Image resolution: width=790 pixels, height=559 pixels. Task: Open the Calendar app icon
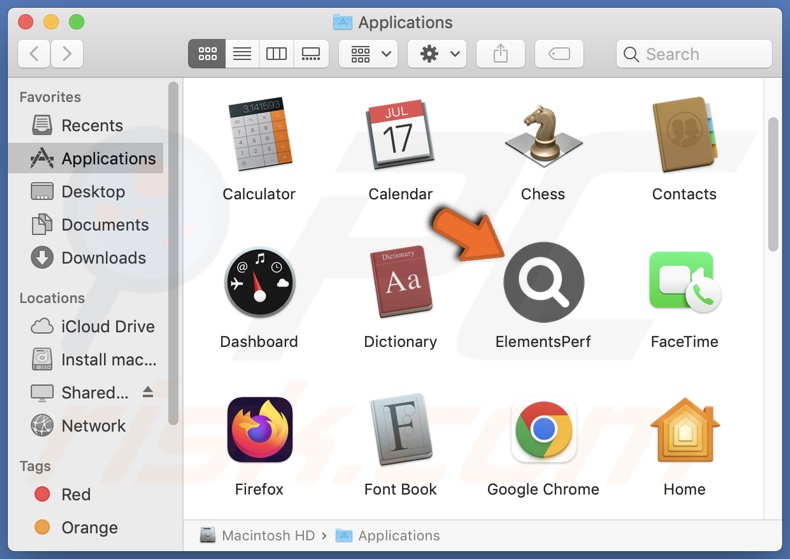[400, 134]
